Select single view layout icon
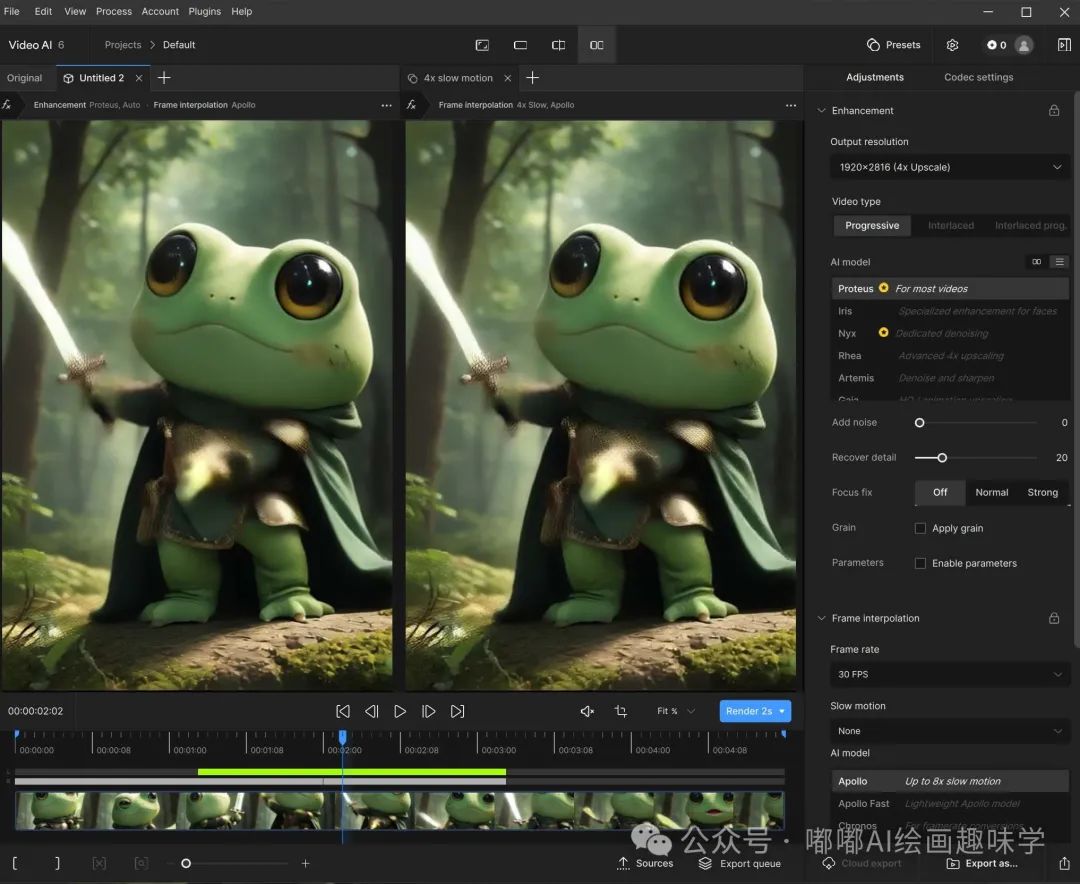This screenshot has width=1080, height=884. pyautogui.click(x=482, y=45)
